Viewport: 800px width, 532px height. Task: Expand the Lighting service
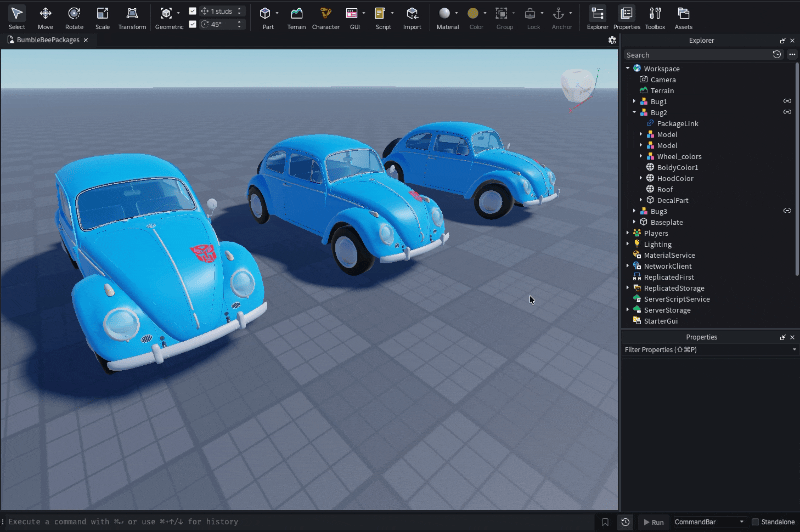[x=628, y=244]
